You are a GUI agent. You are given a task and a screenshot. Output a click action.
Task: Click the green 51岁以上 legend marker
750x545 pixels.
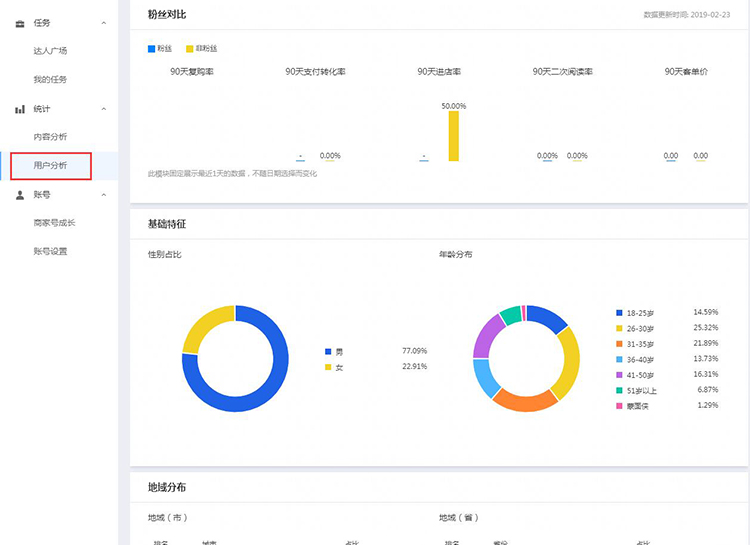click(x=620, y=390)
